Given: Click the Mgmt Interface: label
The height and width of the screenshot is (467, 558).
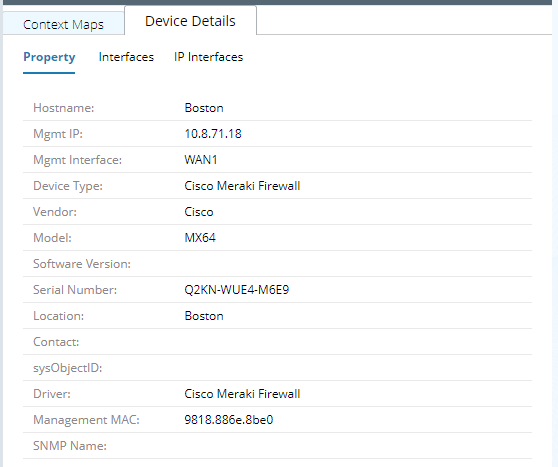Looking at the screenshot, I should point(77,160).
